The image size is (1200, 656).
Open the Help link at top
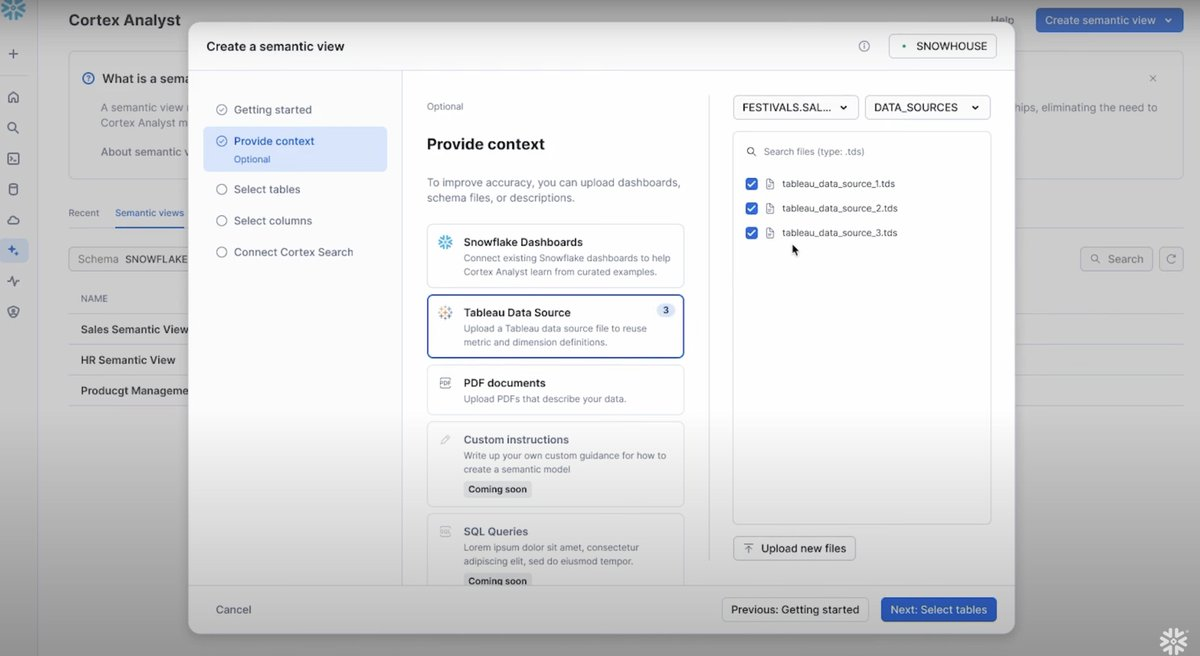[x=1002, y=20]
